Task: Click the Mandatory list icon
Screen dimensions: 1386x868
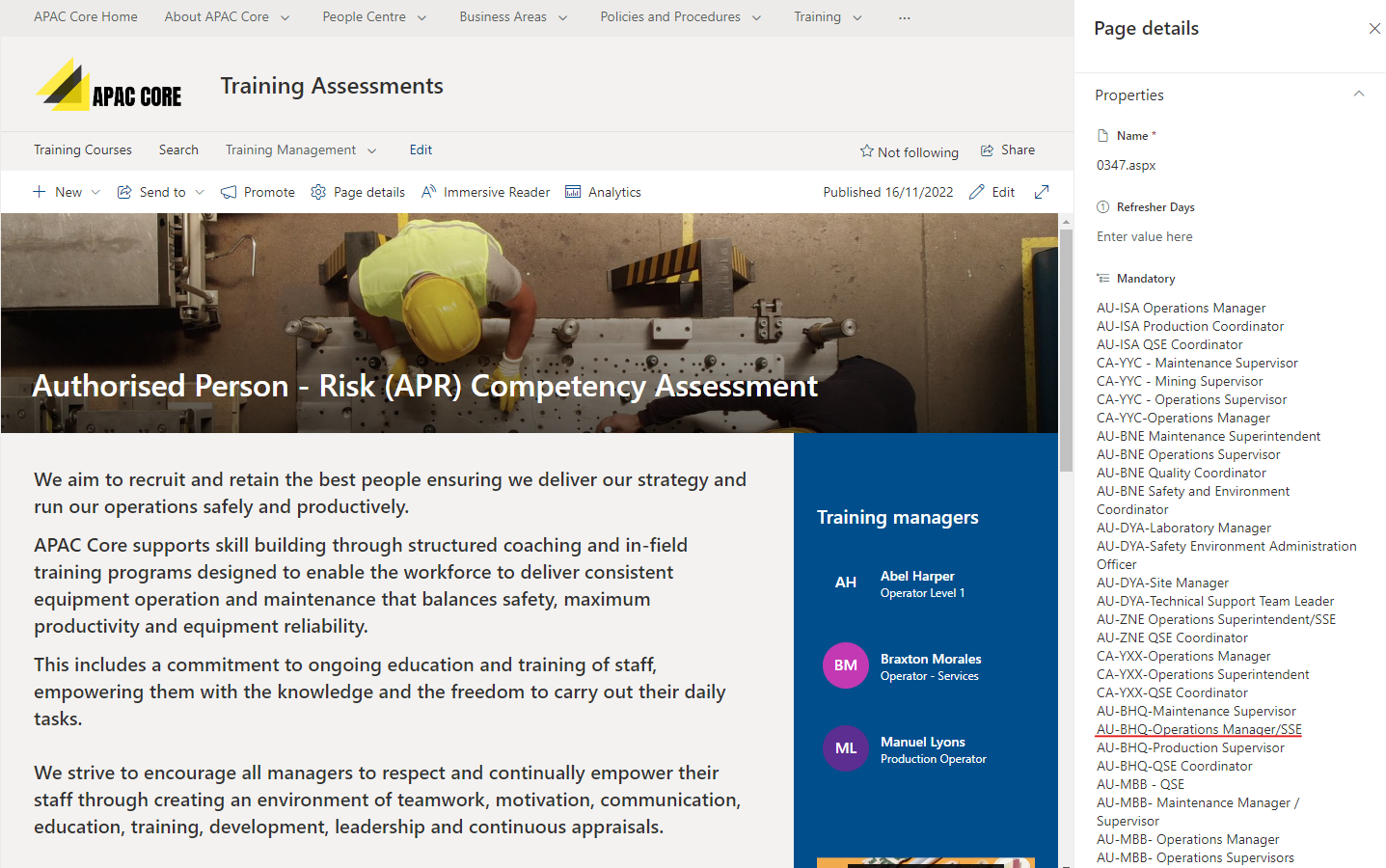Action: click(1103, 279)
